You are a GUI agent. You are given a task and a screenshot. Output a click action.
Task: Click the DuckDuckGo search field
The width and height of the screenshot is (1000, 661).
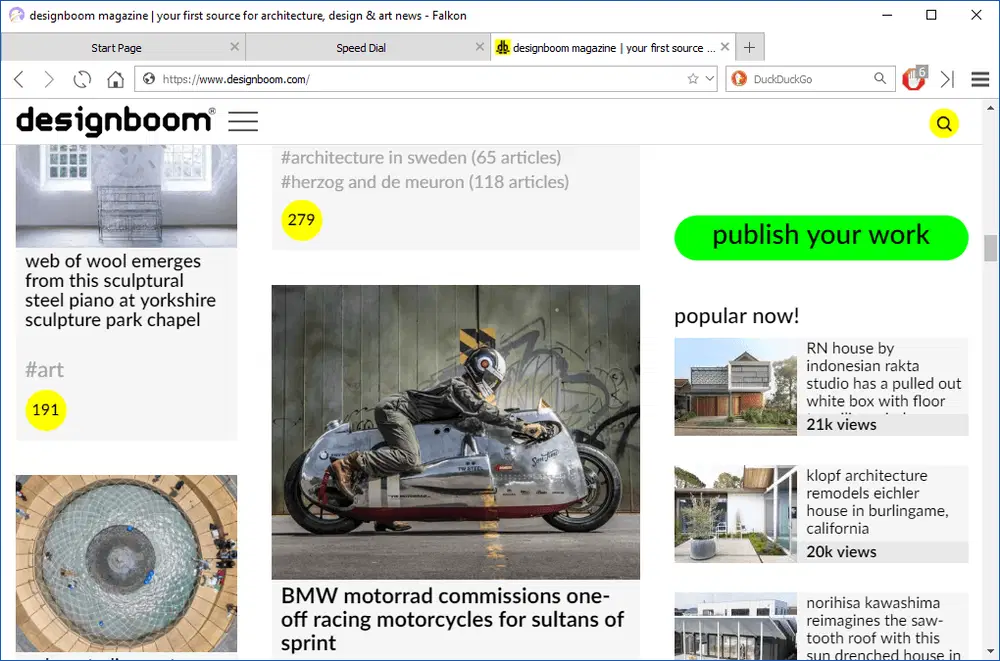810,79
